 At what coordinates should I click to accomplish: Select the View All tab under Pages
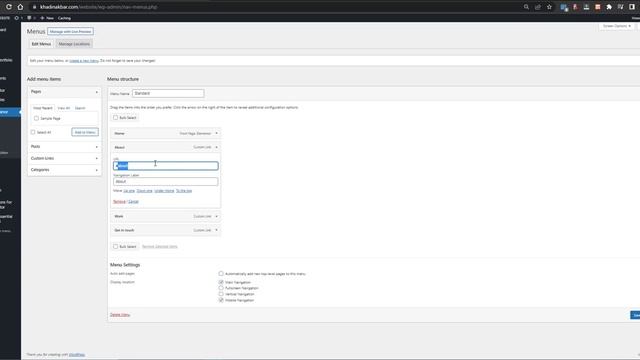(64, 108)
